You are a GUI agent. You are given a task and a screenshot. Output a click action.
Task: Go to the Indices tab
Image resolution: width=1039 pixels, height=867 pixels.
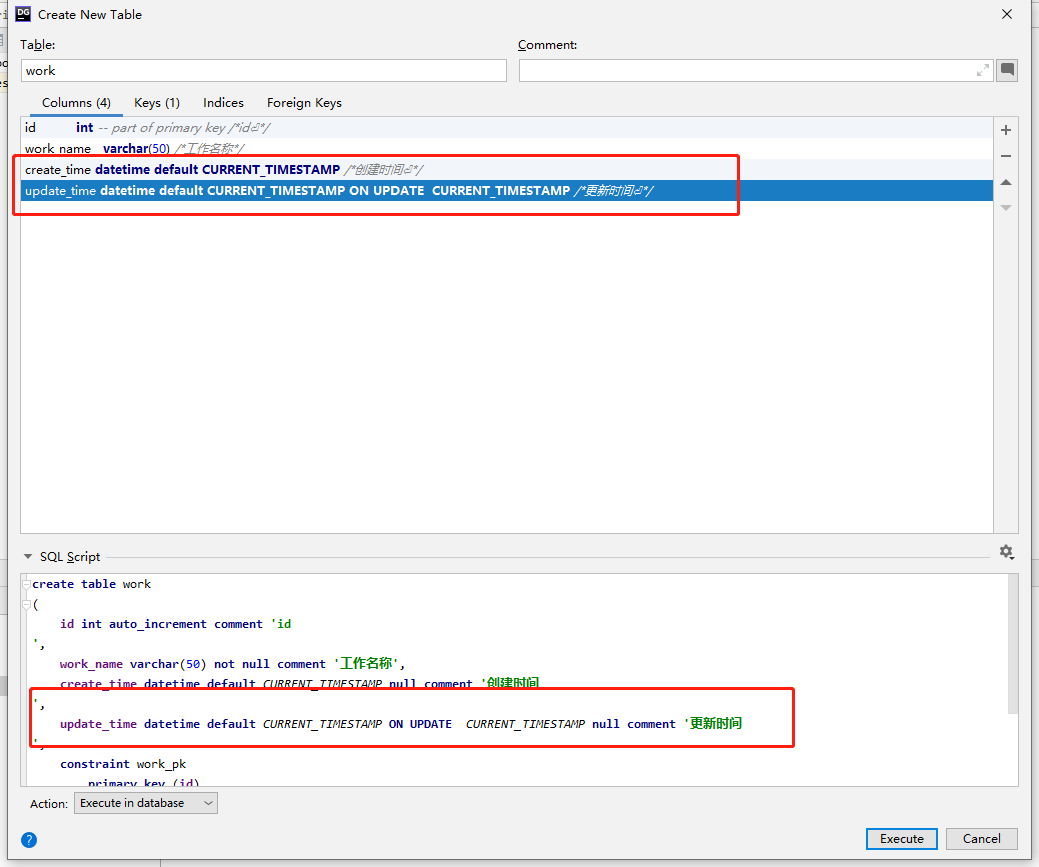[x=223, y=103]
